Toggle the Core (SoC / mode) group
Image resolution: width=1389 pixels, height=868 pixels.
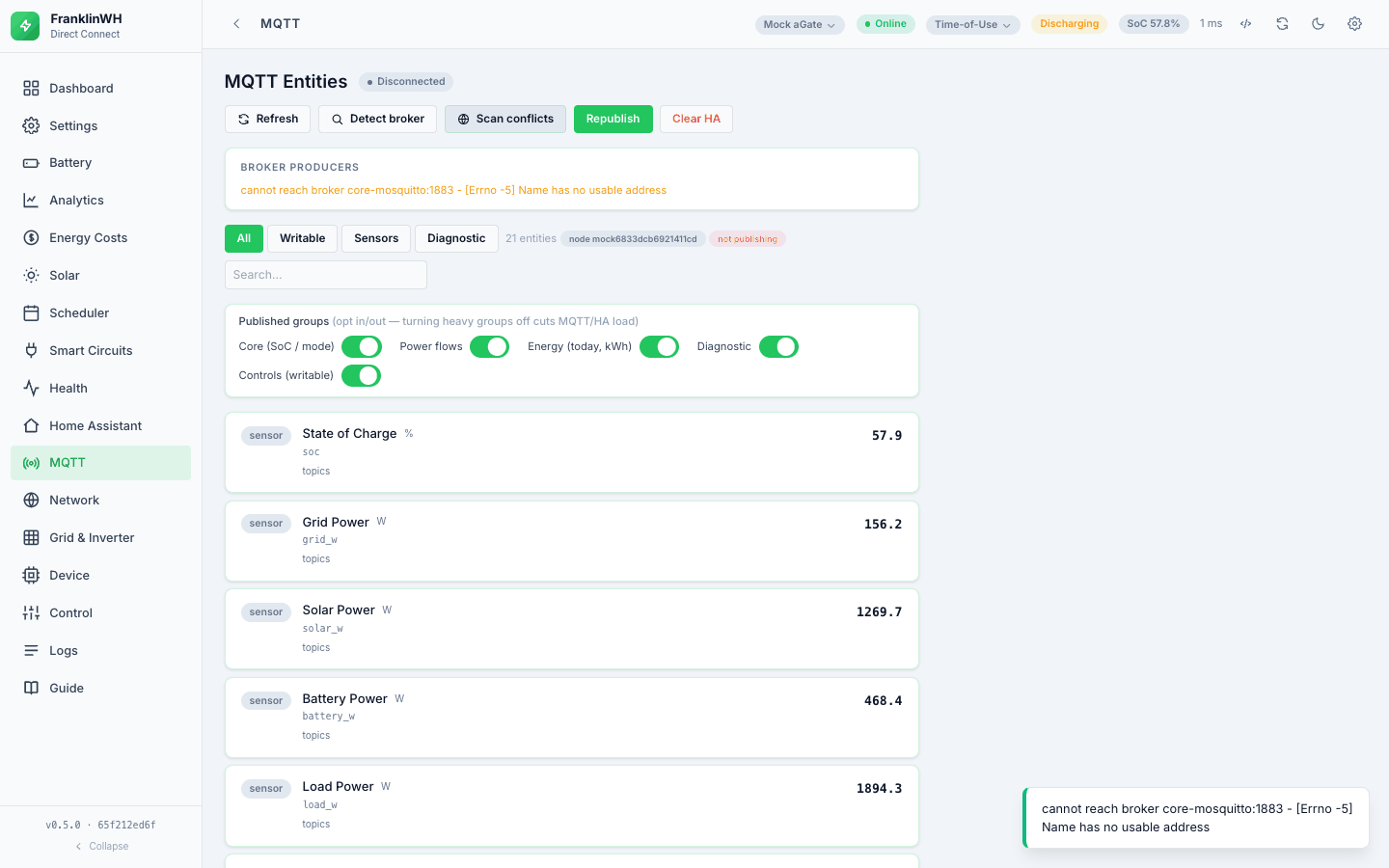click(x=362, y=347)
